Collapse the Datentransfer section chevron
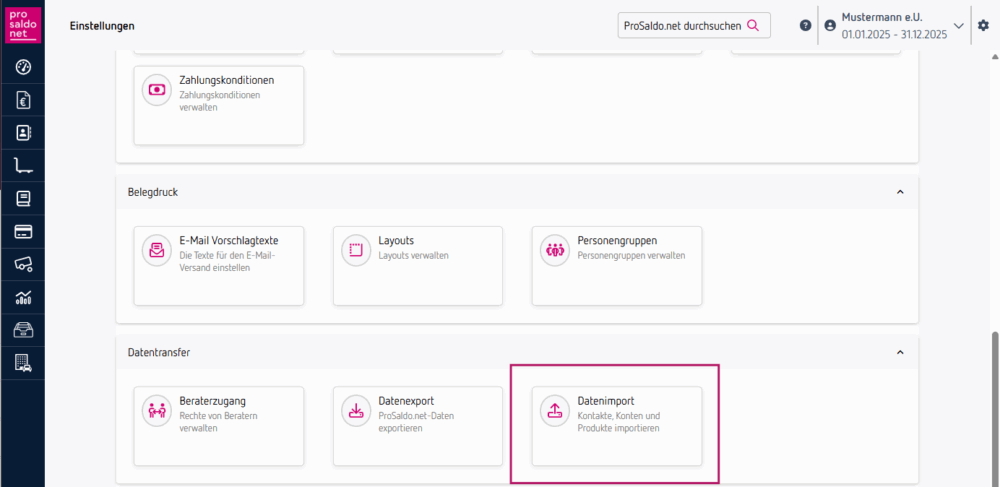Image resolution: width=1000 pixels, height=487 pixels. pos(899,353)
